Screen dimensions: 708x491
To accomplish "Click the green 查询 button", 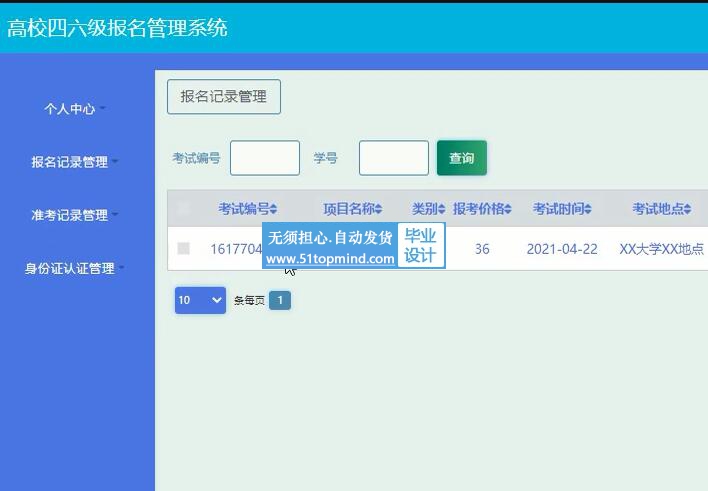I will tap(462, 158).
